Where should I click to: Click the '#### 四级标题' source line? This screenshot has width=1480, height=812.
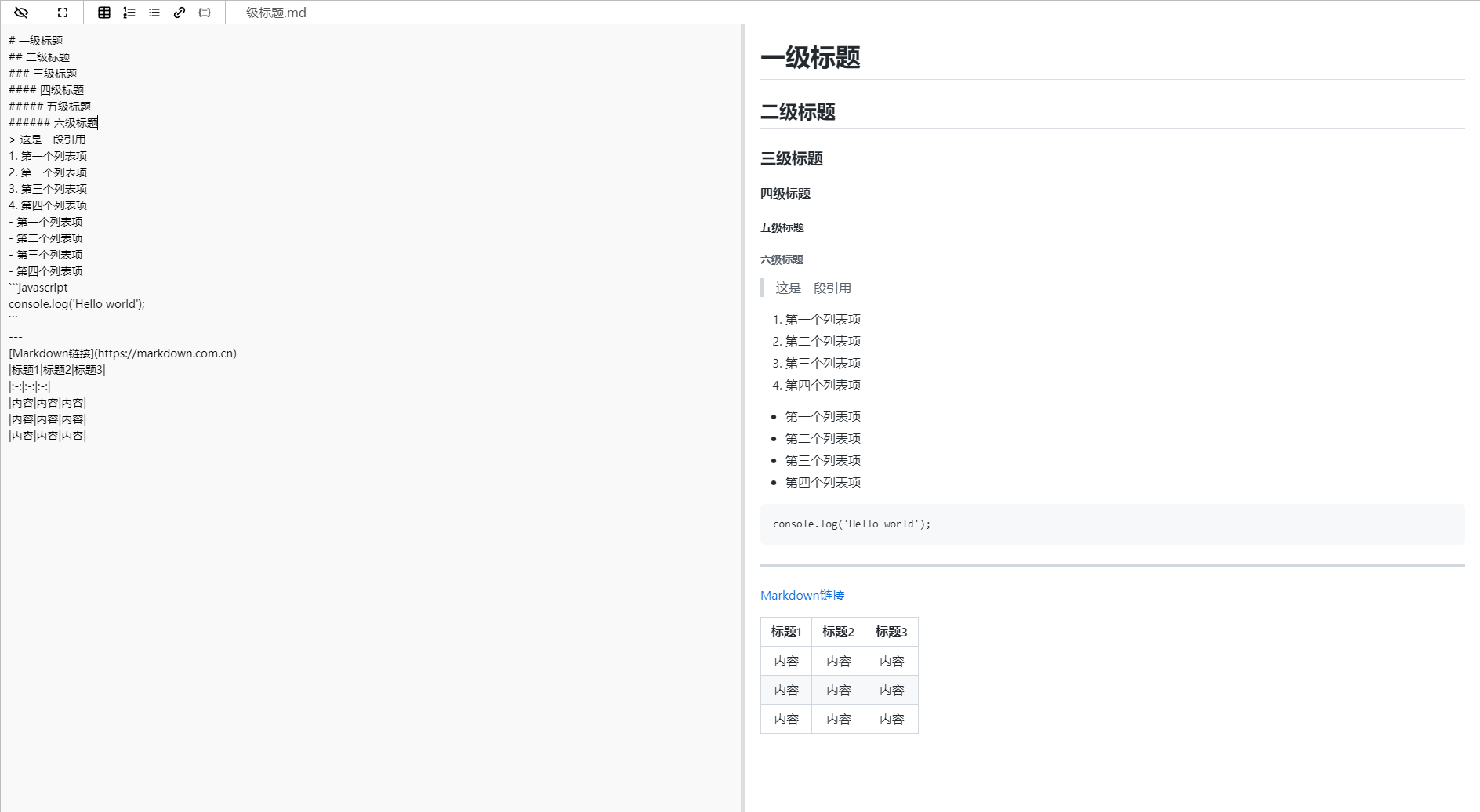pos(46,90)
